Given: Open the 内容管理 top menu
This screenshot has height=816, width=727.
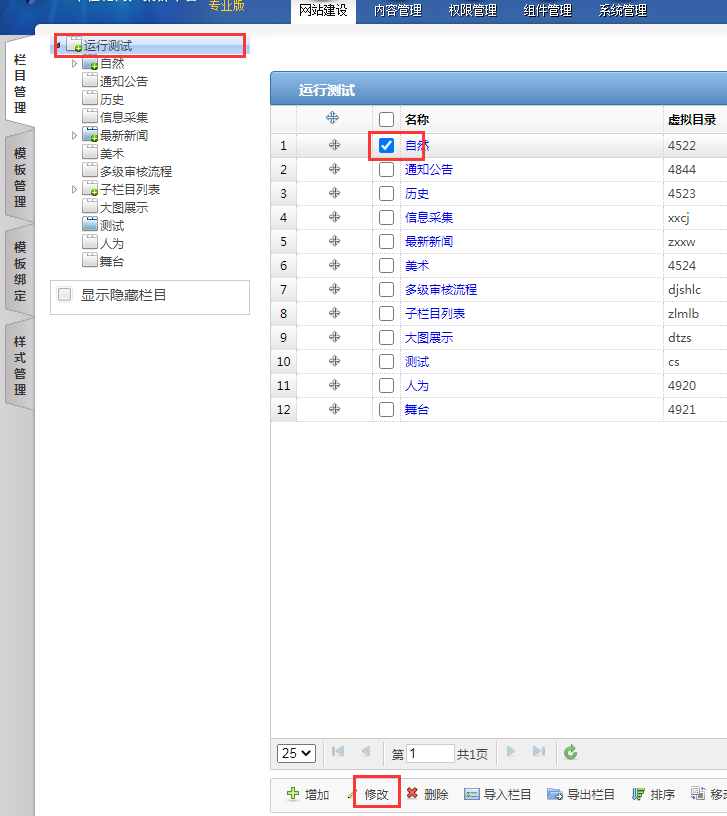Looking at the screenshot, I should click(x=397, y=11).
